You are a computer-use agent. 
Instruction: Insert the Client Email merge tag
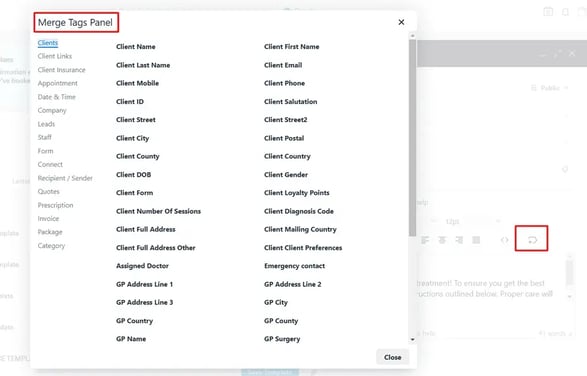click(x=283, y=65)
